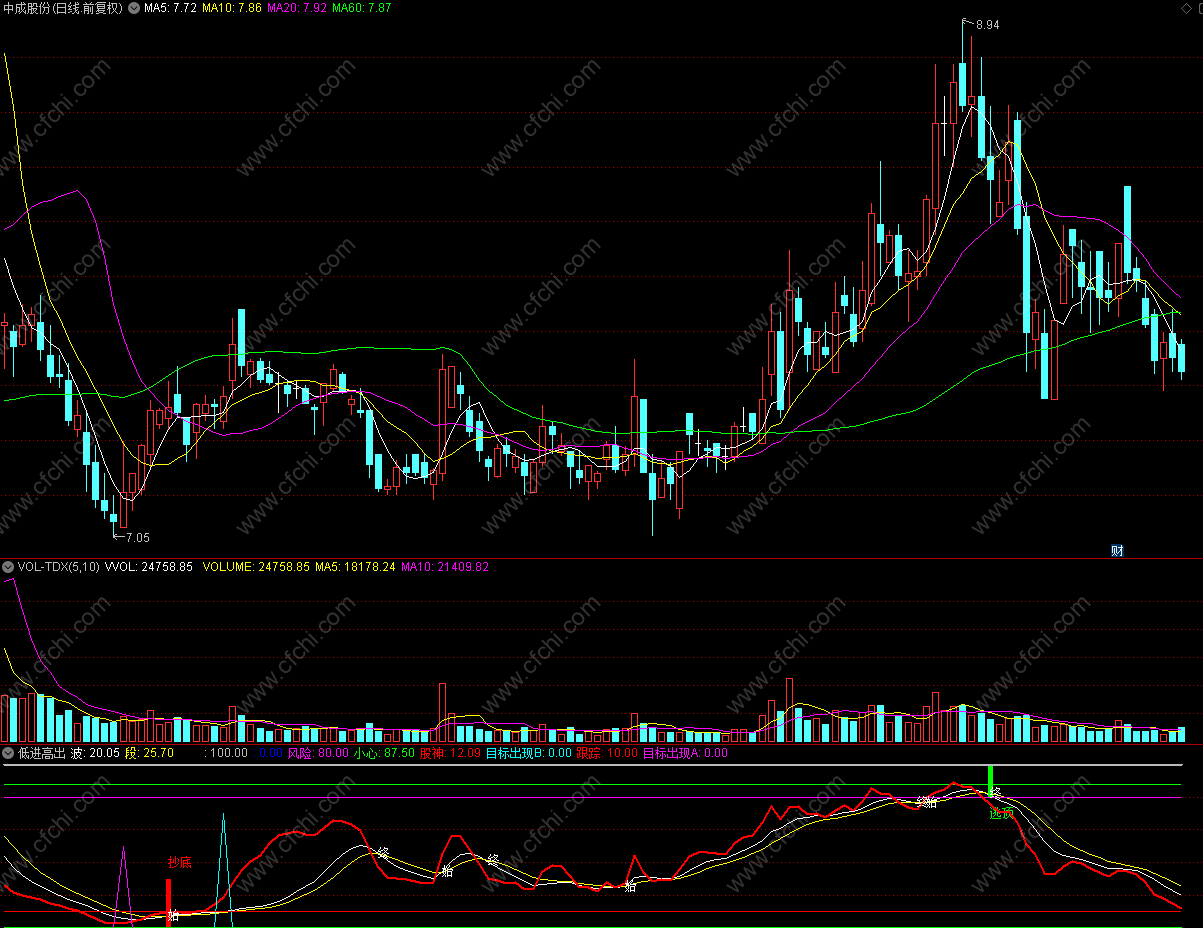The height and width of the screenshot is (928, 1203).
Task: Select the green MA60: 7.87 label
Action: point(362,8)
